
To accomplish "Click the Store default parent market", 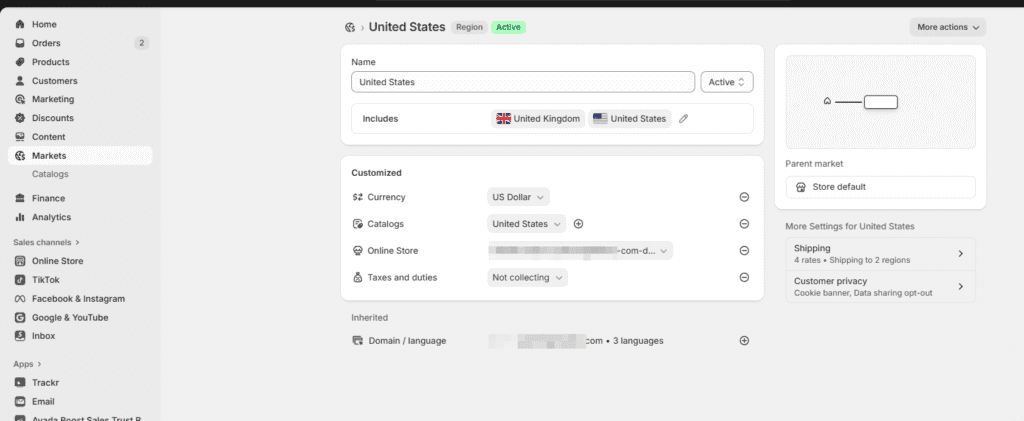I will tap(880, 187).
